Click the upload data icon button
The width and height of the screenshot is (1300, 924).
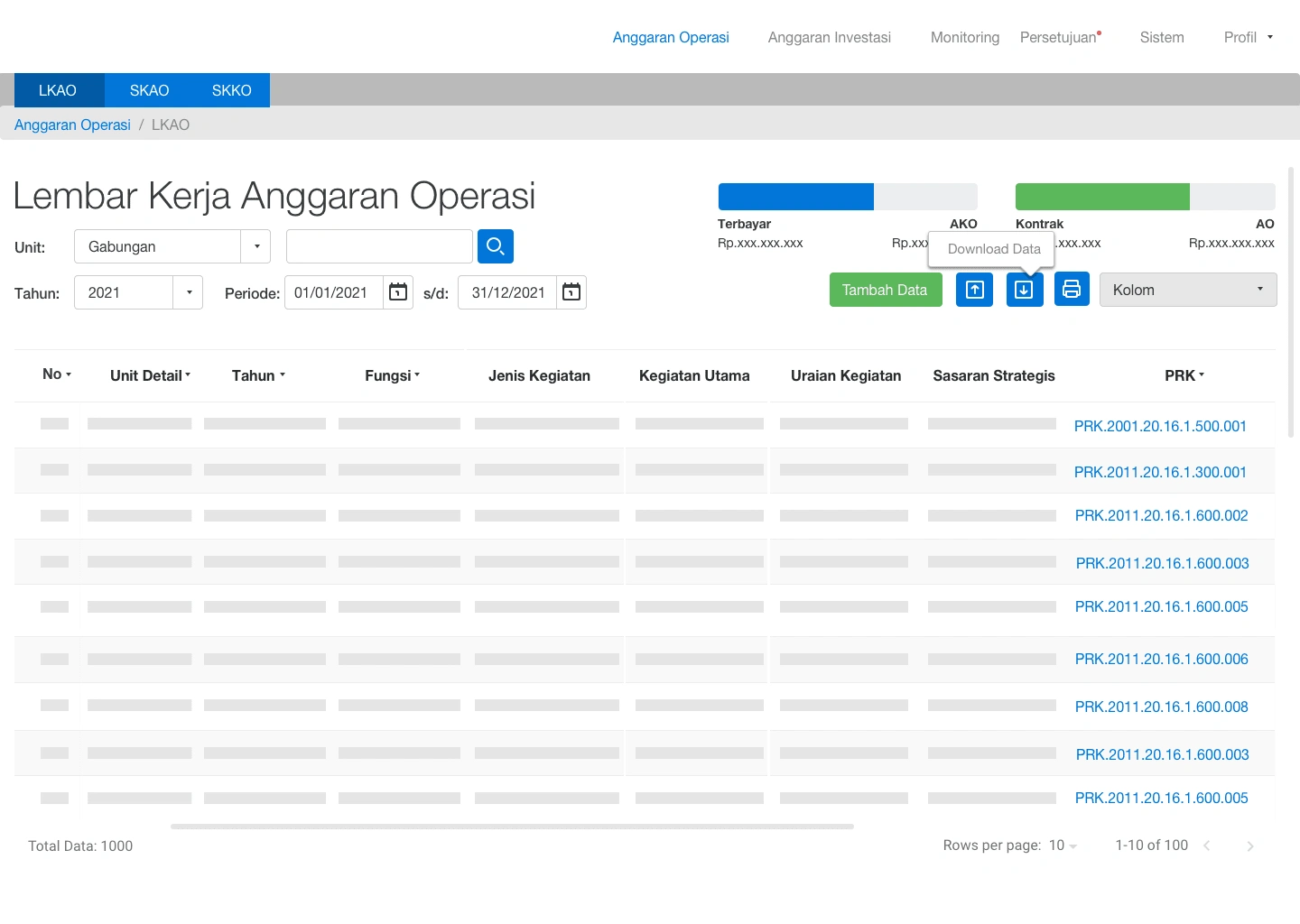pos(974,290)
